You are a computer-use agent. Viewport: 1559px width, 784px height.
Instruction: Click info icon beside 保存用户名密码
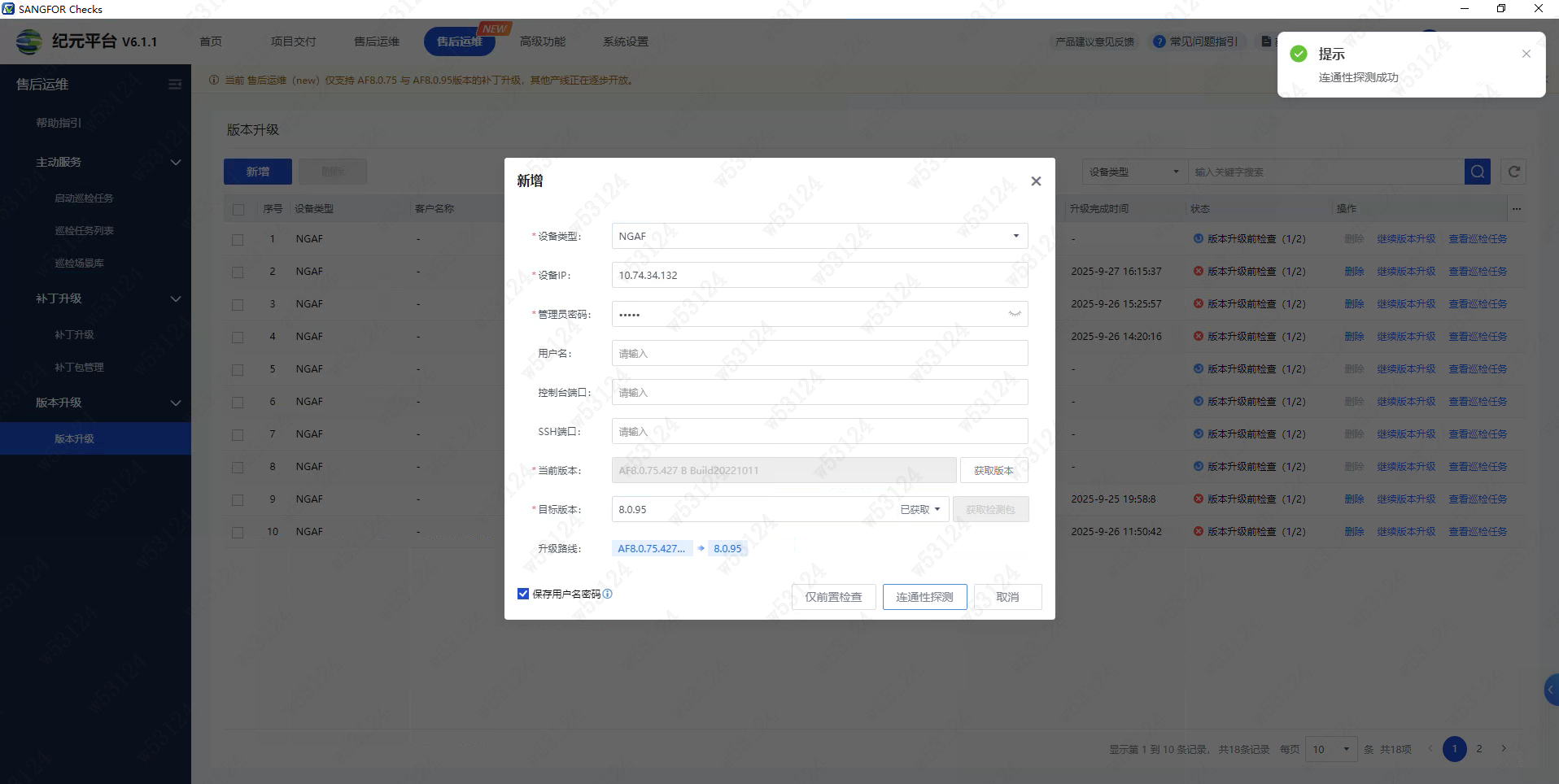pyautogui.click(x=608, y=594)
